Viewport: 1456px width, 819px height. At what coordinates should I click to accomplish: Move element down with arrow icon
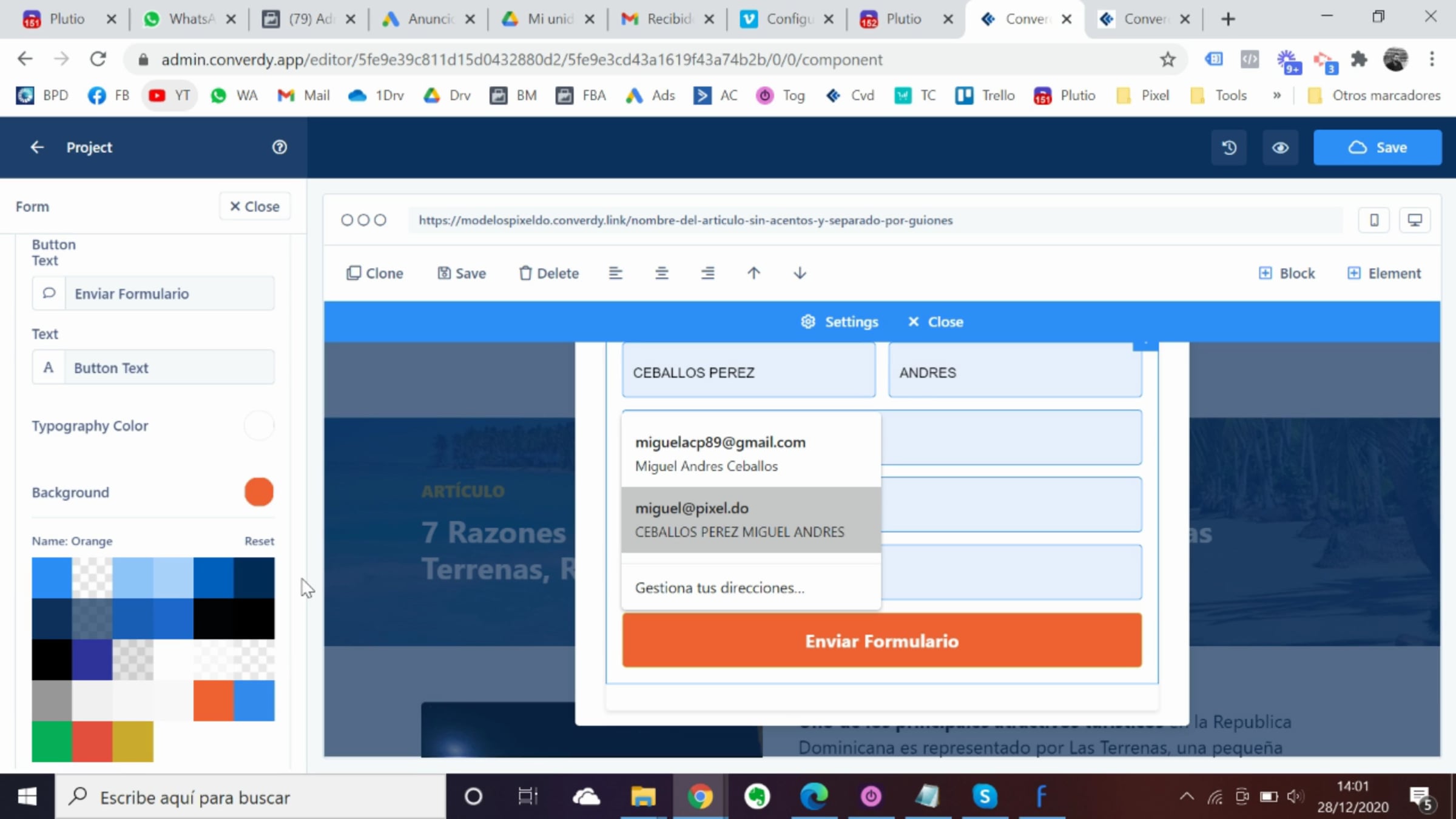(800, 273)
